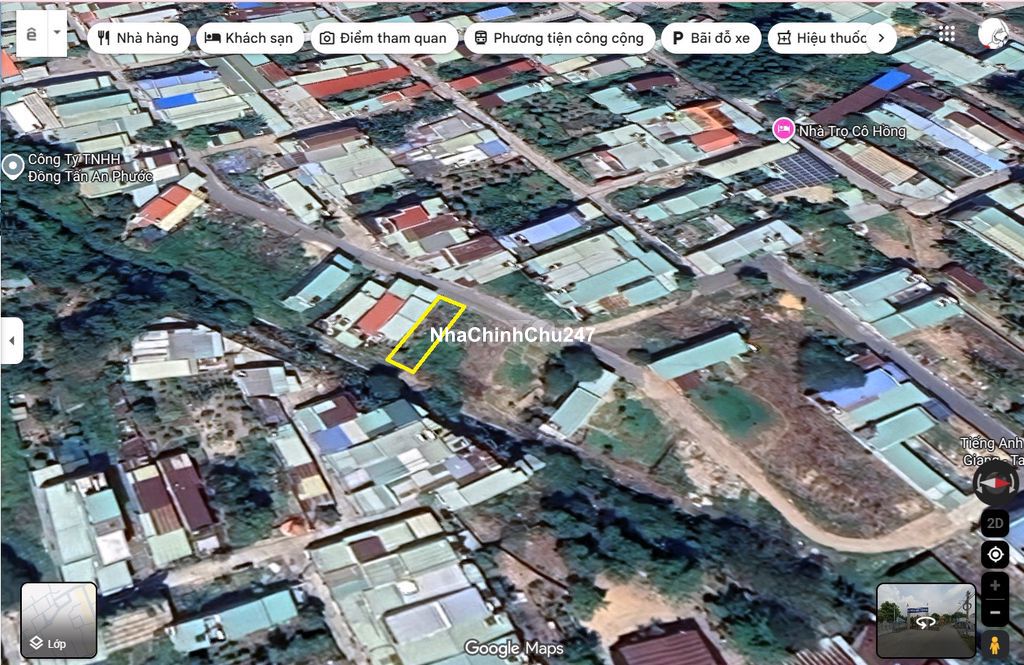Switch map type using the Lớp layers tile
This screenshot has height=665, width=1024.
(x=59, y=620)
